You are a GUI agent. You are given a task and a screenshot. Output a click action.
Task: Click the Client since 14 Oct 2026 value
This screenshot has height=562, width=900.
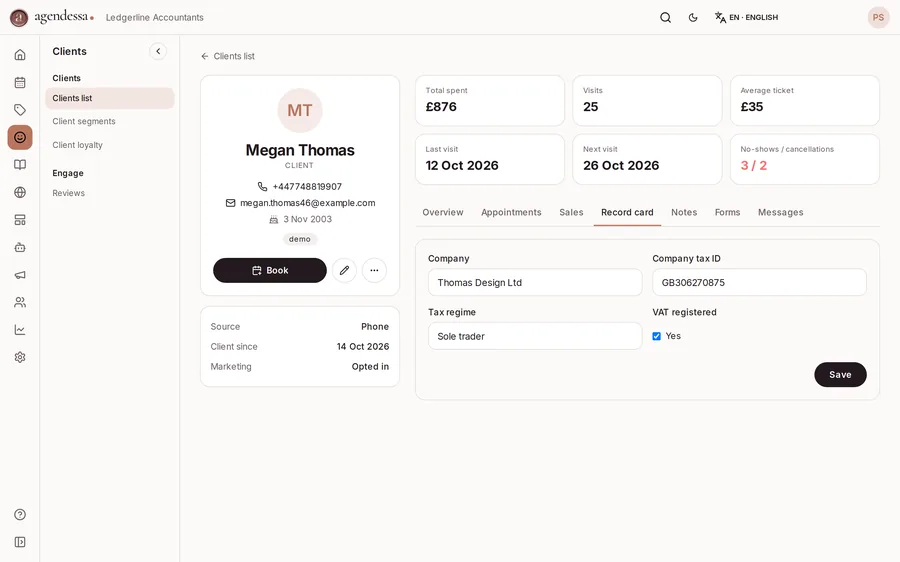363,347
